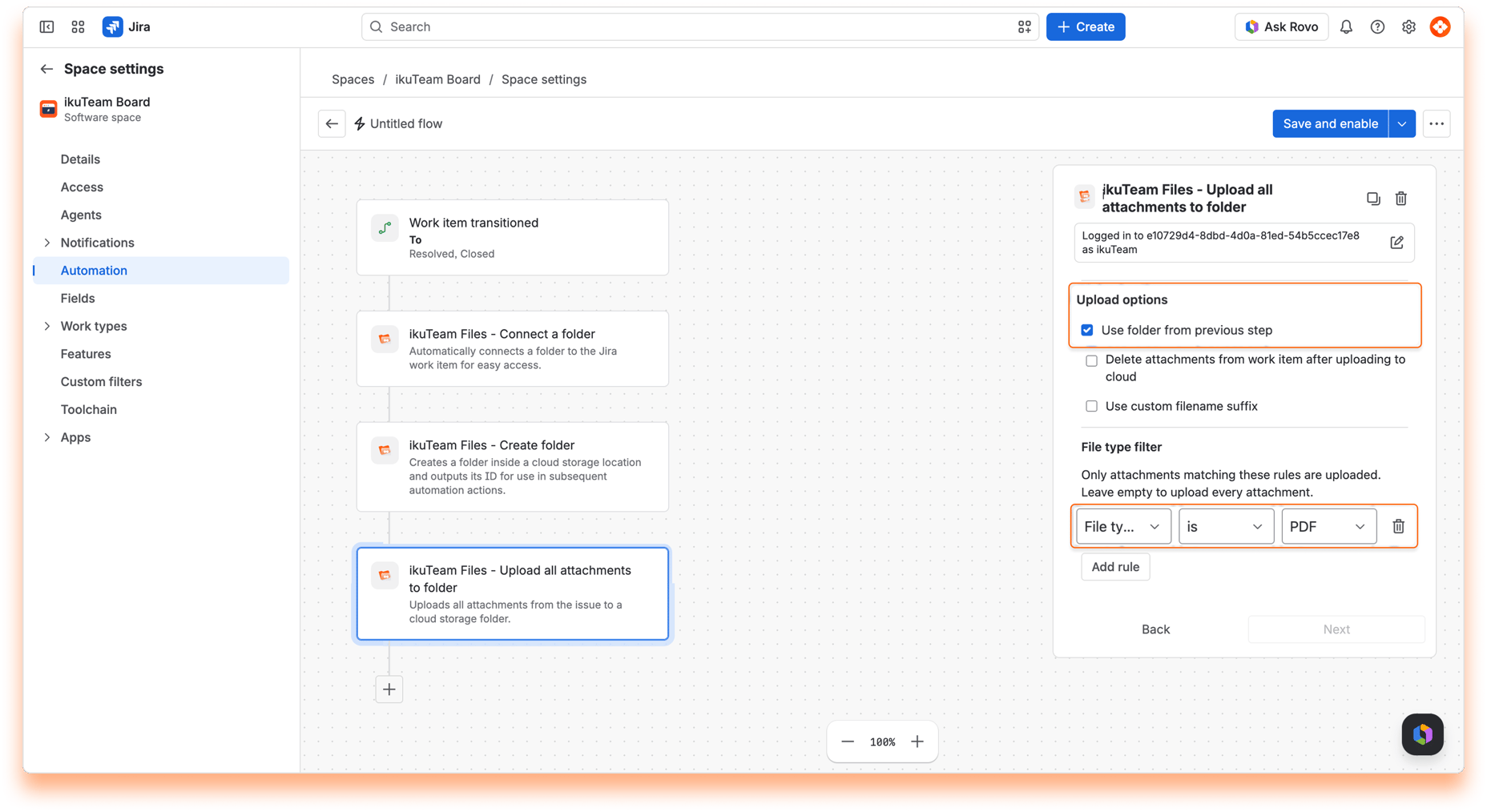1487x812 pixels.
Task: Click the Back button in panel
Action: (1155, 629)
